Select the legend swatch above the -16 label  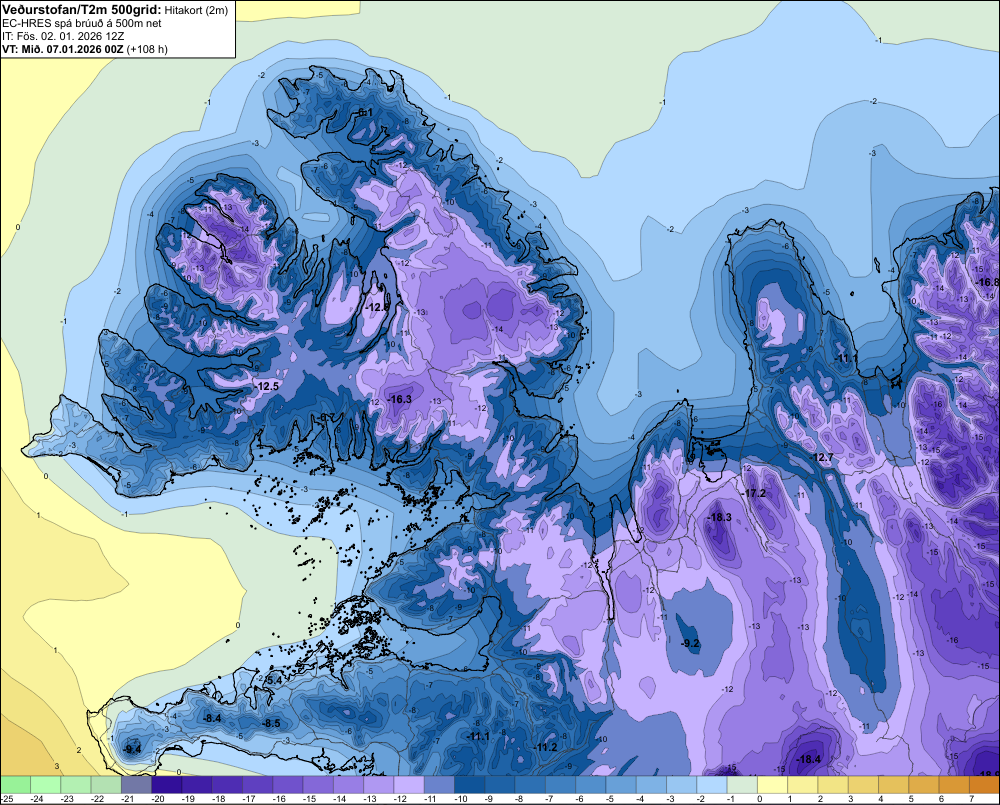click(288, 785)
